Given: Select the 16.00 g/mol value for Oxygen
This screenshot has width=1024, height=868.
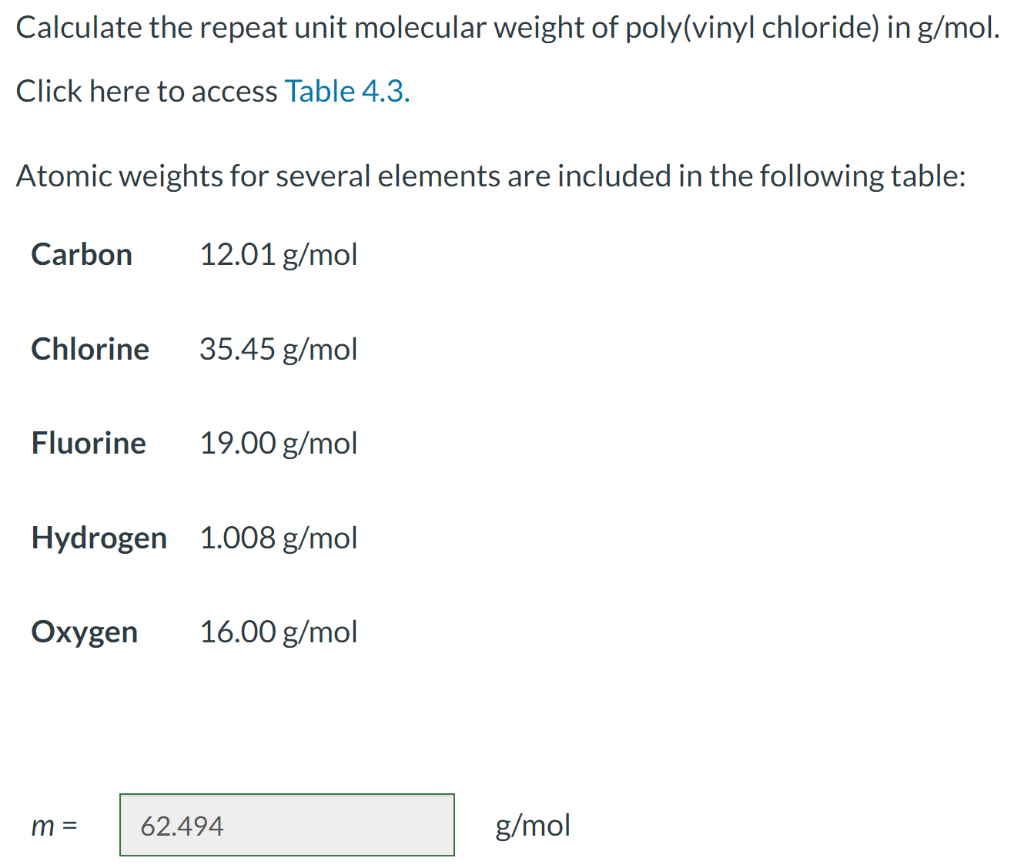Looking at the screenshot, I should [278, 632].
